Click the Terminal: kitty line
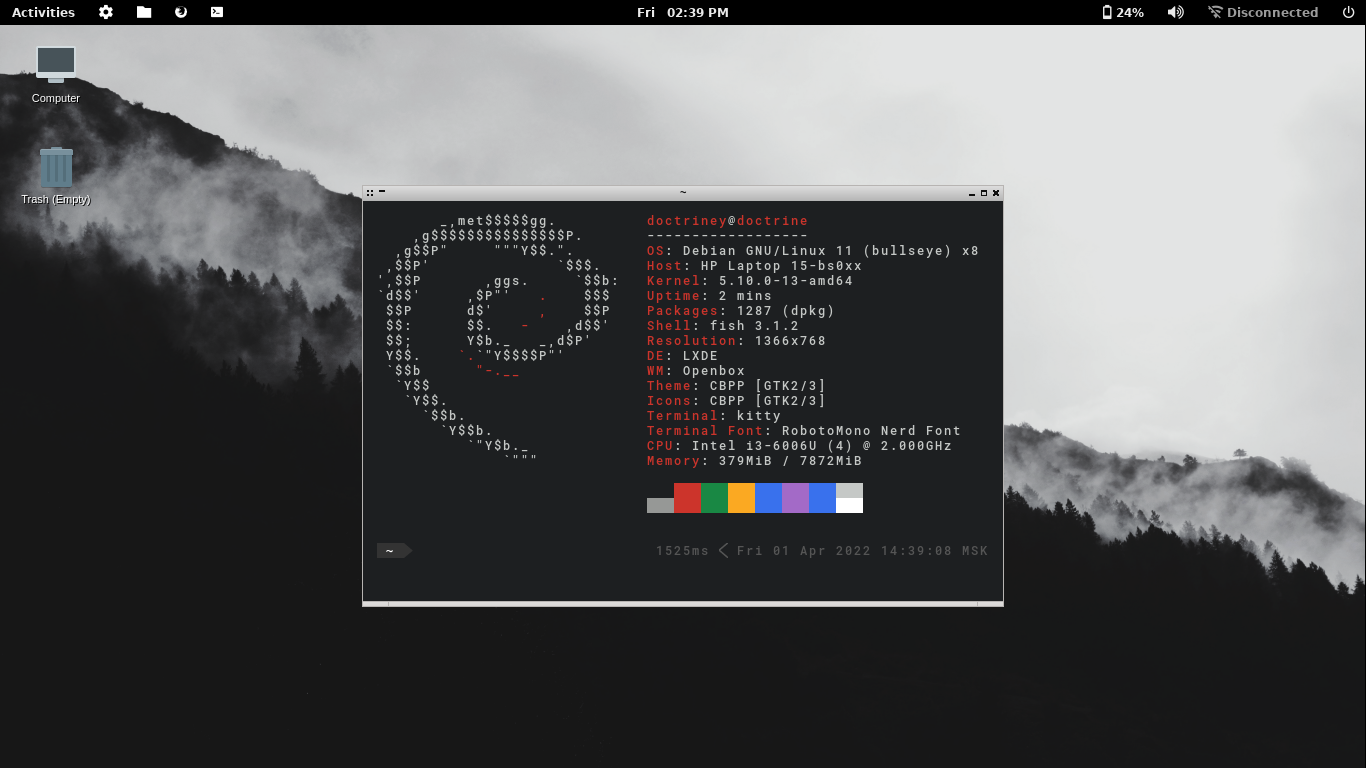1366x768 pixels. [714, 416]
